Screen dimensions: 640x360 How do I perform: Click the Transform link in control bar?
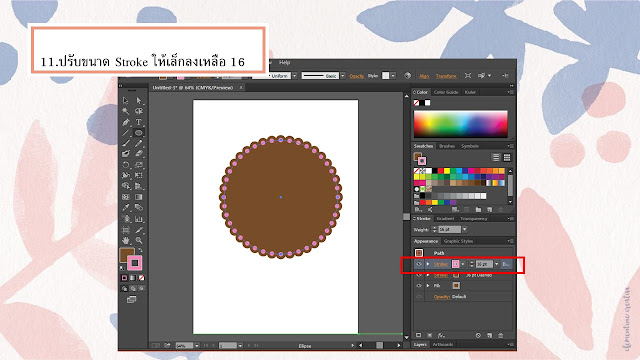(446, 76)
